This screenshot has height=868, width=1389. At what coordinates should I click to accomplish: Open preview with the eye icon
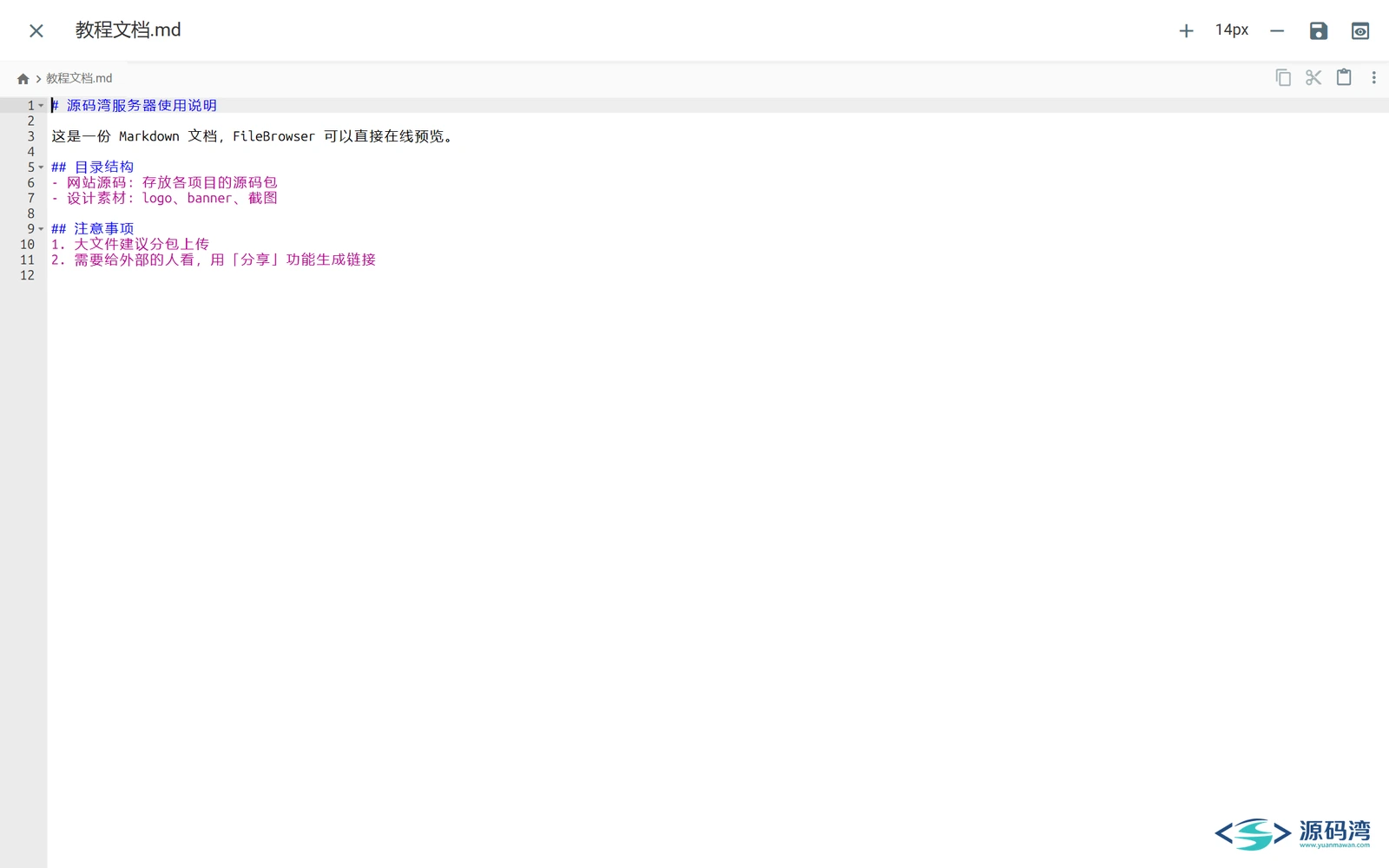1360,31
